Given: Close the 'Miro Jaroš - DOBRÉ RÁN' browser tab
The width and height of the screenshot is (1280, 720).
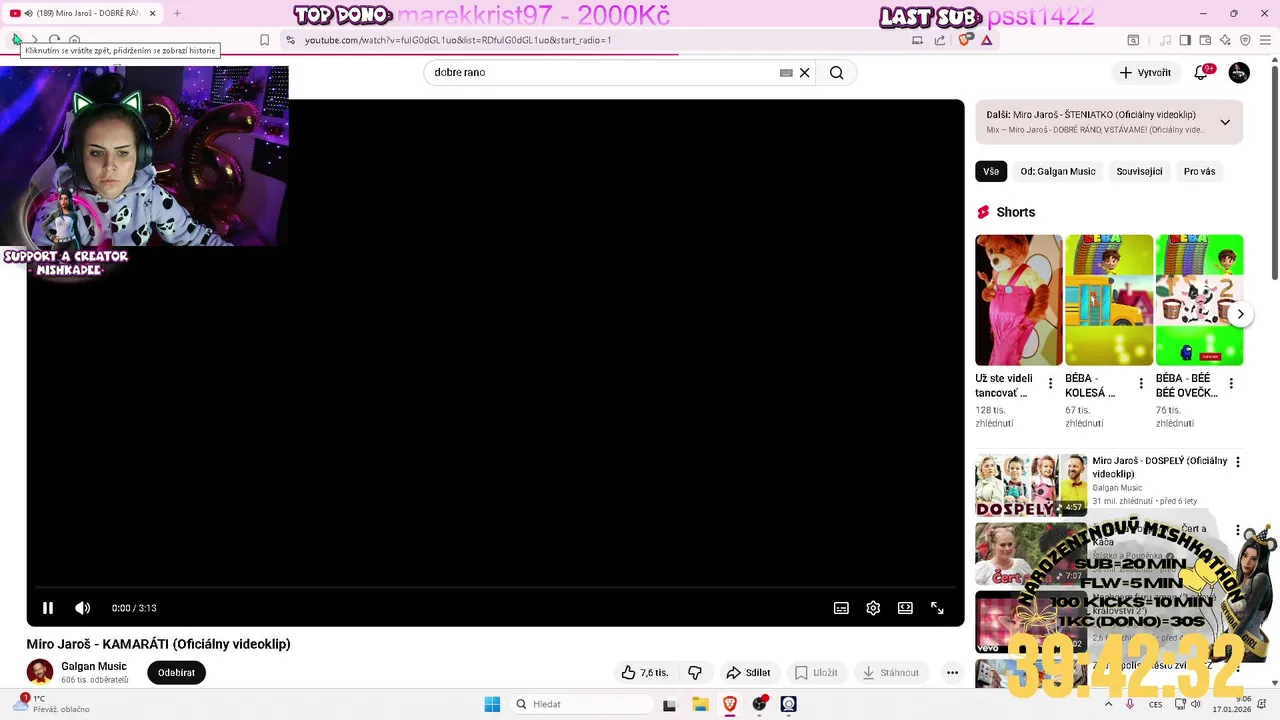Looking at the screenshot, I should (152, 14).
